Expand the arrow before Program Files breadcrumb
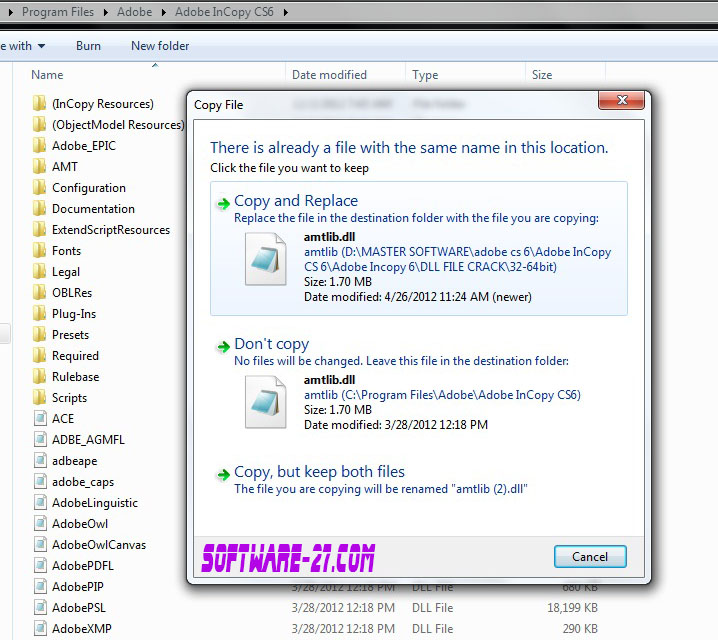Screen dimensions: 718x640 point(11,12)
